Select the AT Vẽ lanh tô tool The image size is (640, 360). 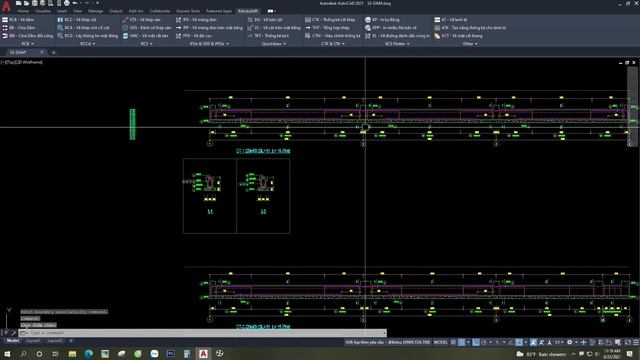click(x=451, y=20)
